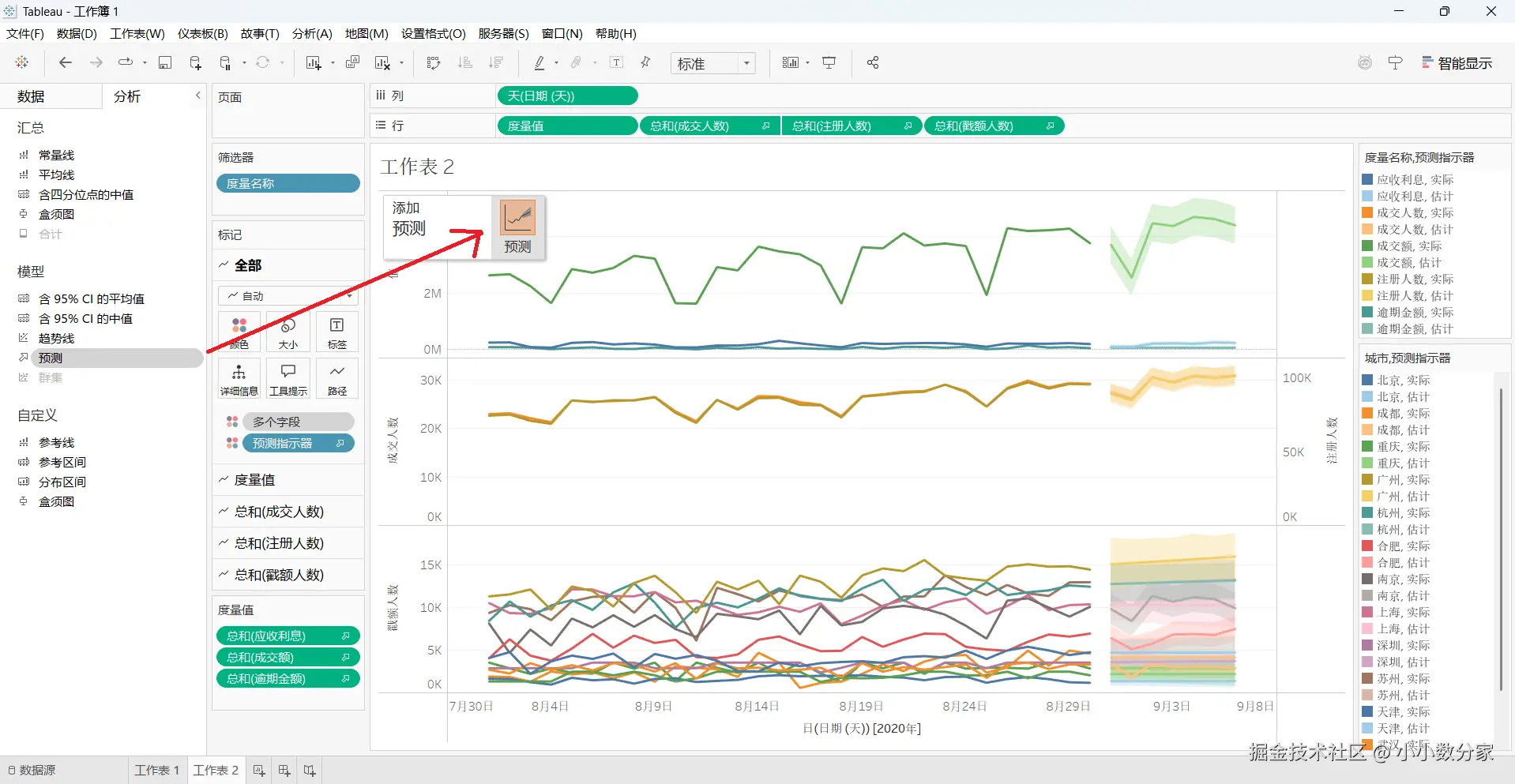The image size is (1515, 784).
Task: Open the 大小 size mark property
Action: 288,332
